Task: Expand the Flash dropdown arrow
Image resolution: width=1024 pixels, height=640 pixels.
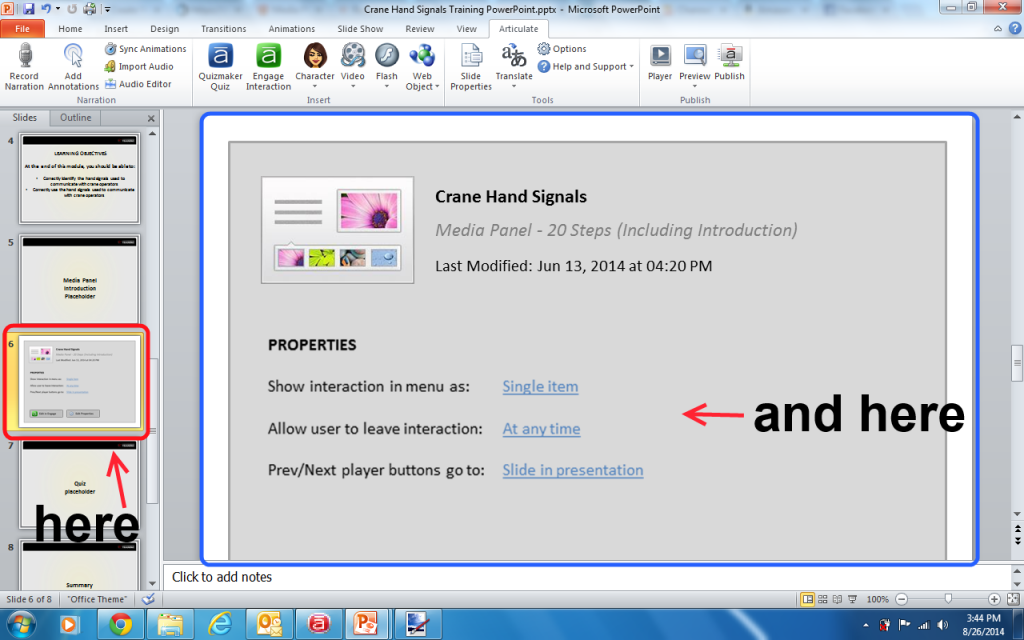Action: (387, 87)
